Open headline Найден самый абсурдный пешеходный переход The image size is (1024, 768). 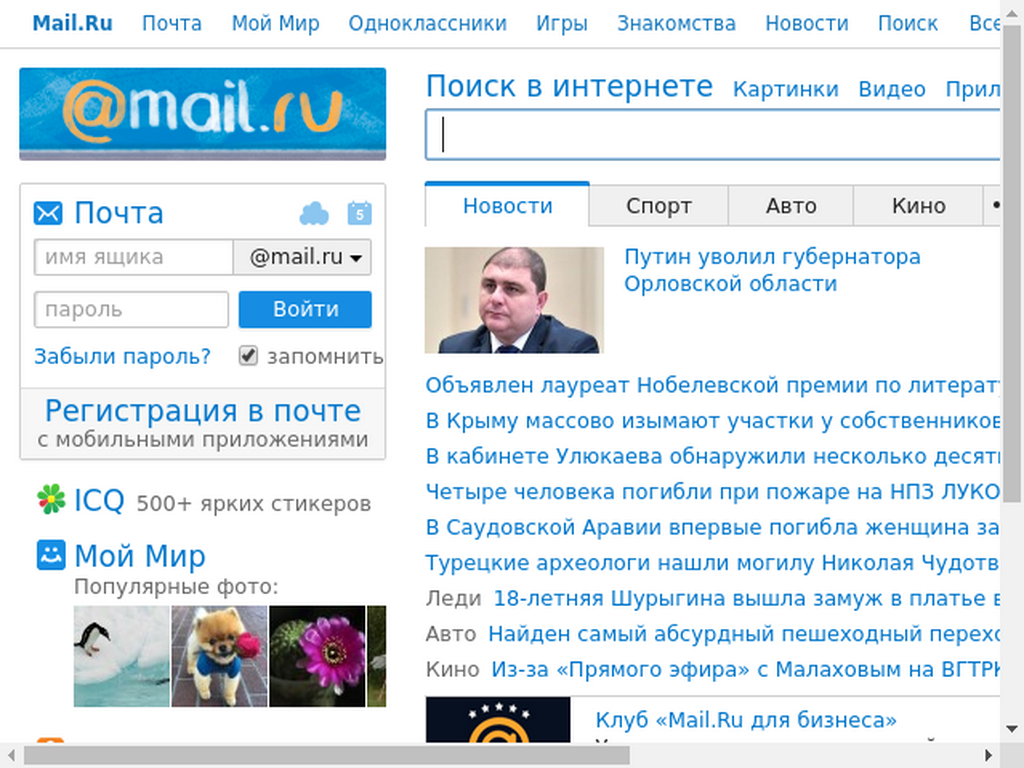[x=744, y=633]
